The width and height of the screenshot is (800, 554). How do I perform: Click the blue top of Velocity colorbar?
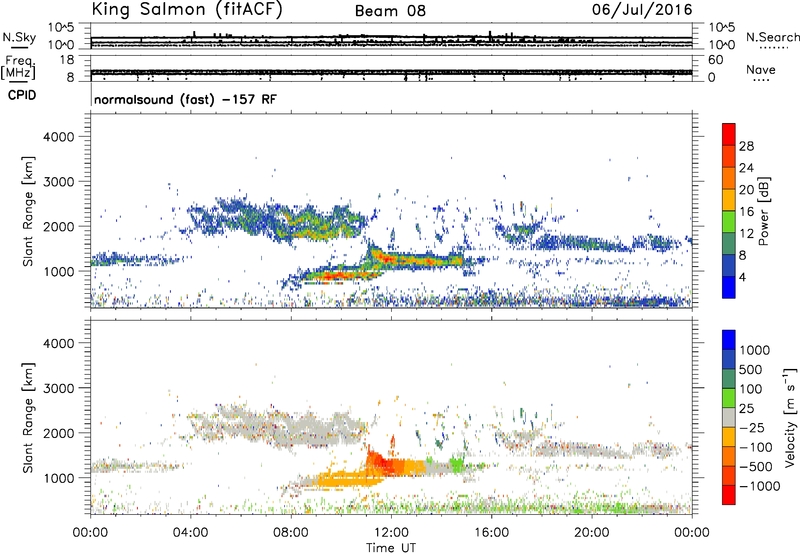click(729, 340)
